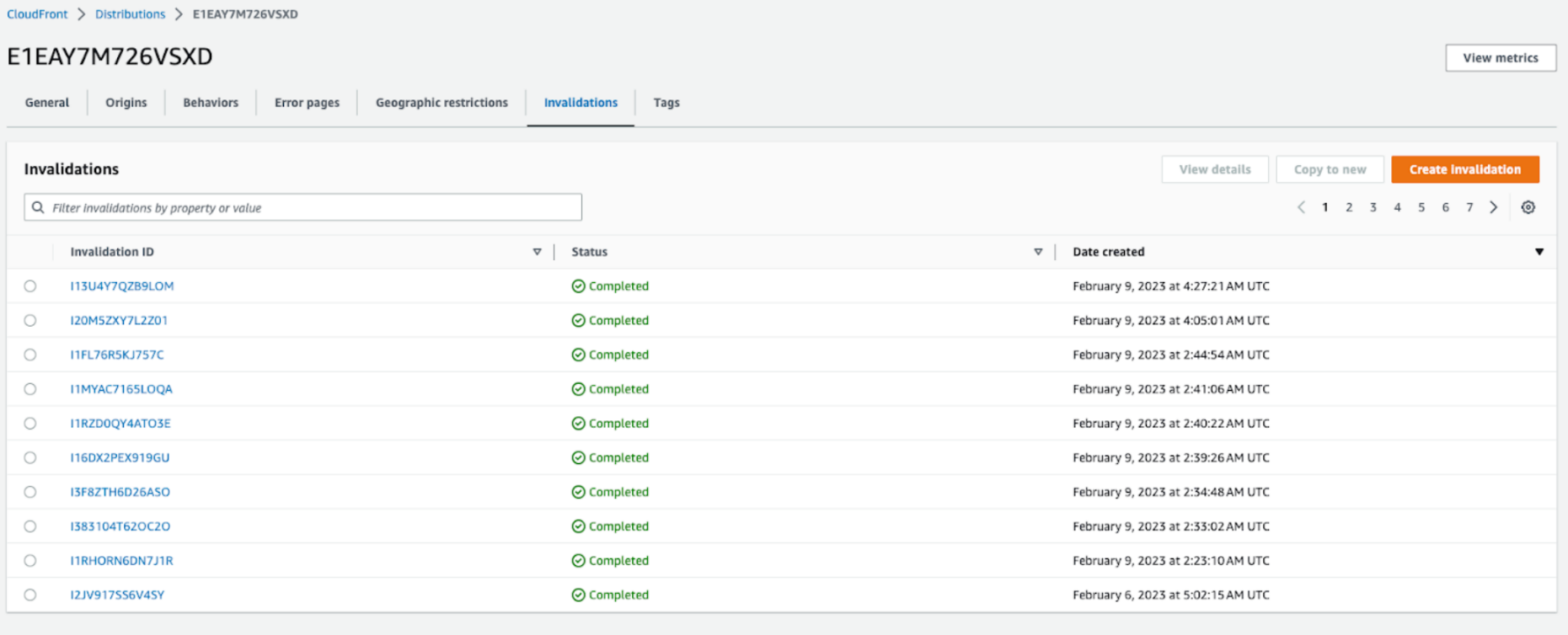Switch to the Behaviors tab
Image resolution: width=1568 pixels, height=635 pixels.
click(211, 103)
